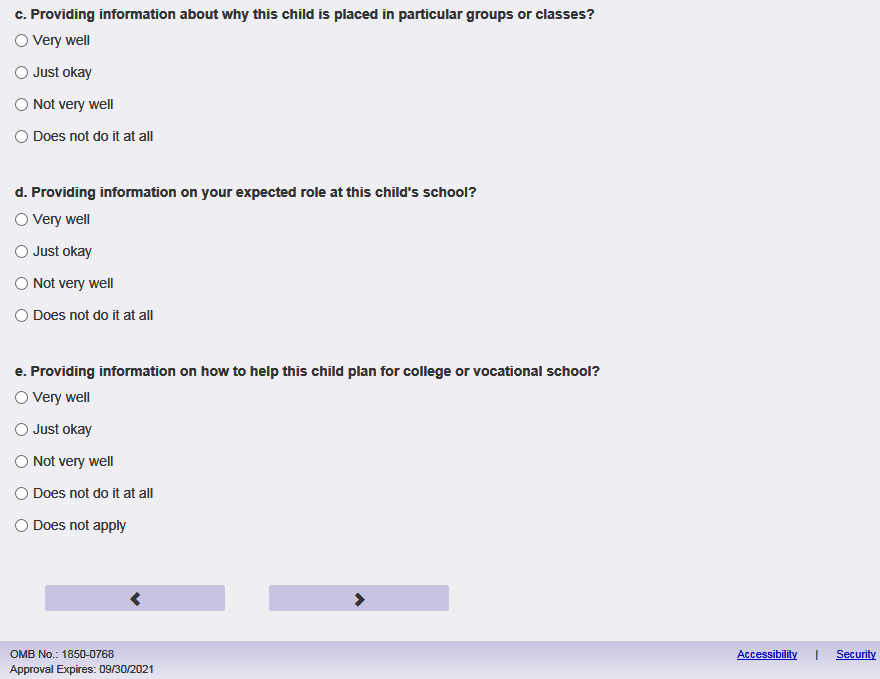Image resolution: width=880 pixels, height=679 pixels.
Task: Click the 'Does not apply' option label text
Action: (x=79, y=526)
